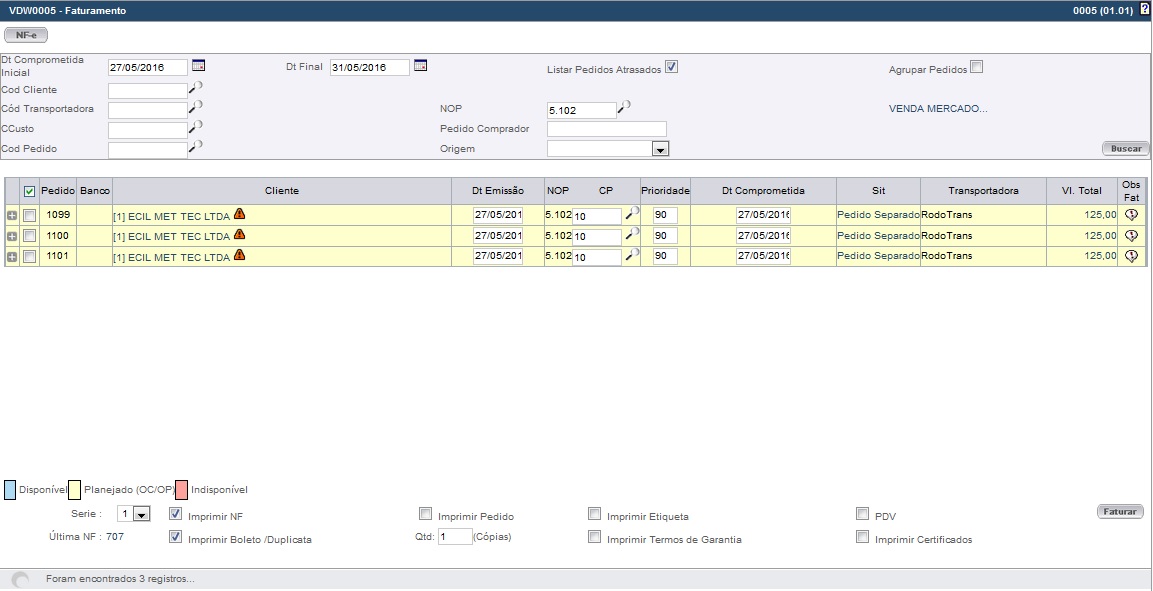Click the NF-e button
The width and height of the screenshot is (1153, 591).
[x=25, y=36]
